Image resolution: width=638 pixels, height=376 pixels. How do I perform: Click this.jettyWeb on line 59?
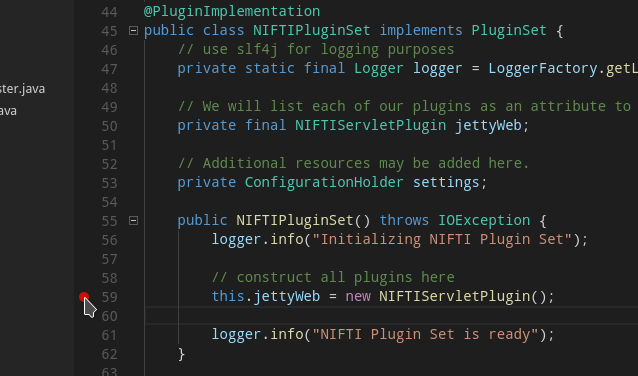click(x=266, y=296)
